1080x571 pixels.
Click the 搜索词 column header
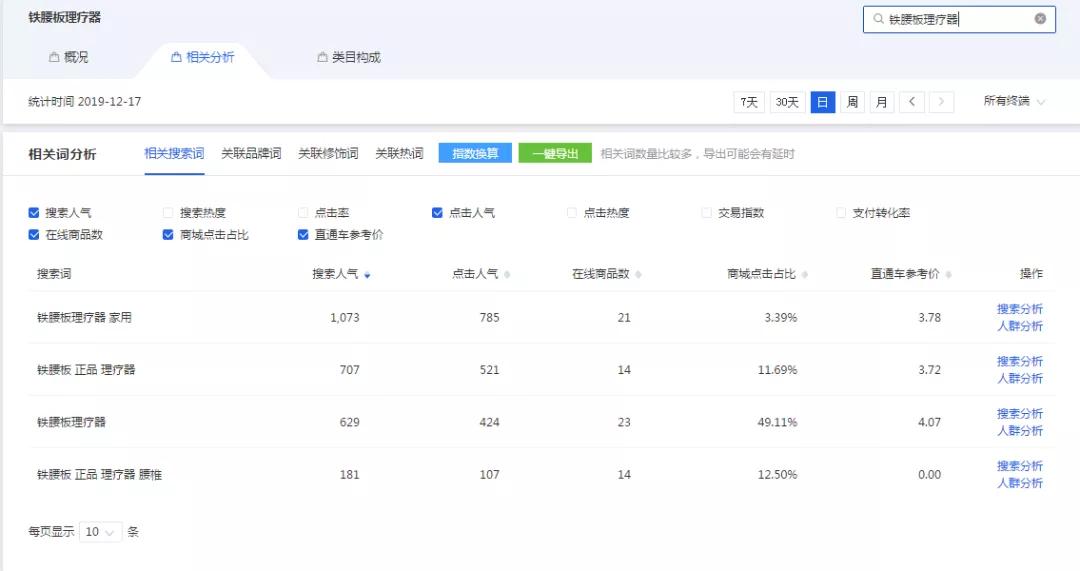[x=54, y=274]
